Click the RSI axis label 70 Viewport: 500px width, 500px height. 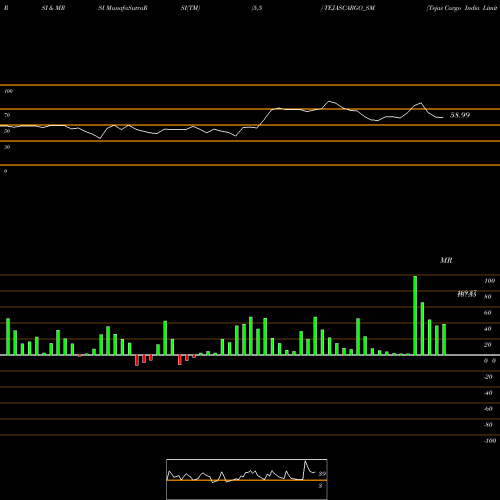coord(7,115)
